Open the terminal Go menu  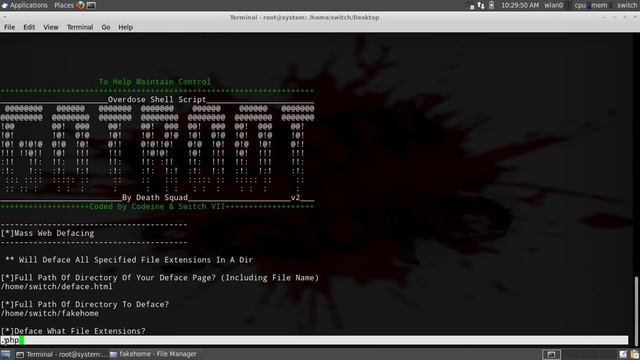coord(106,27)
